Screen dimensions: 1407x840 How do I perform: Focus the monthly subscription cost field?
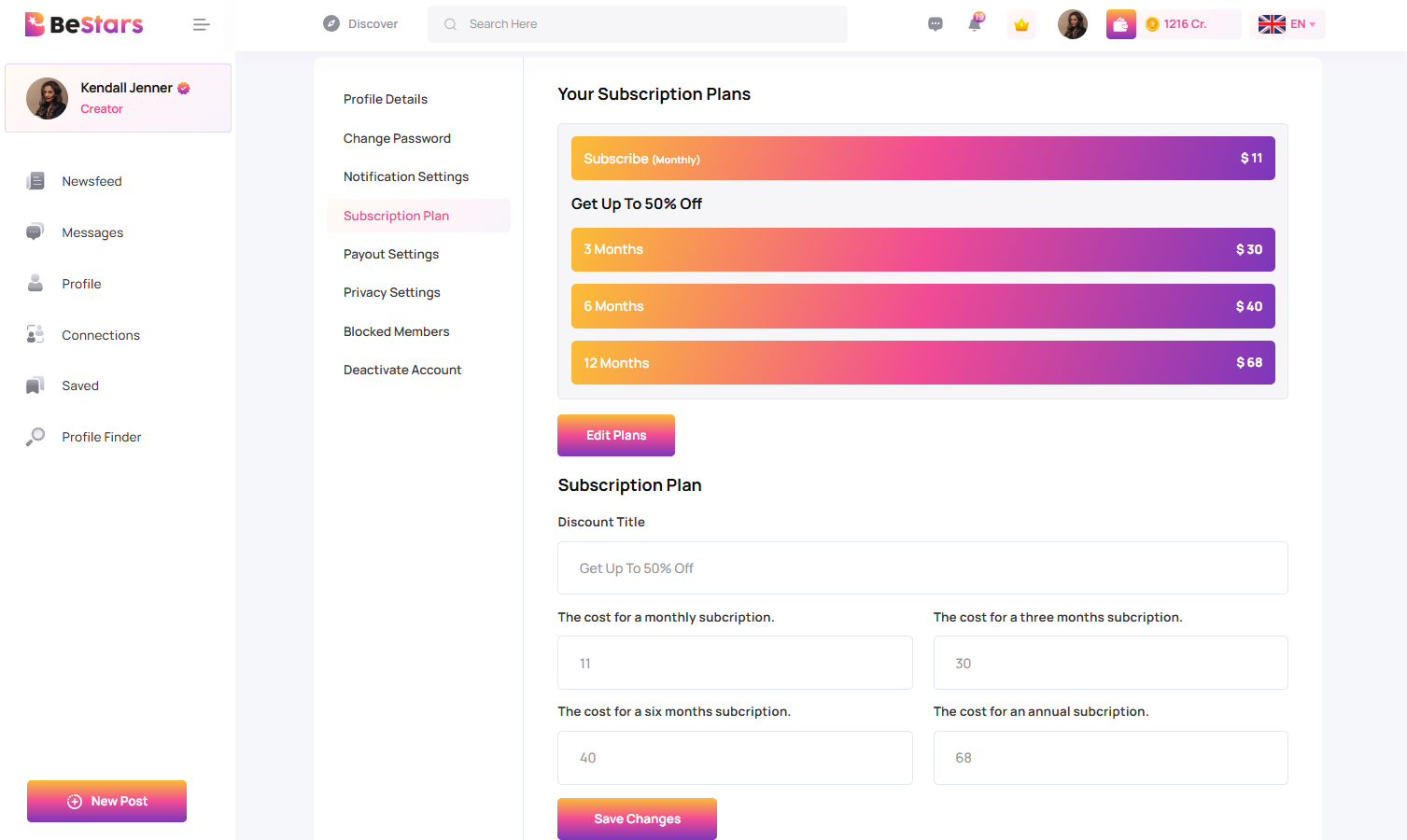pos(734,663)
